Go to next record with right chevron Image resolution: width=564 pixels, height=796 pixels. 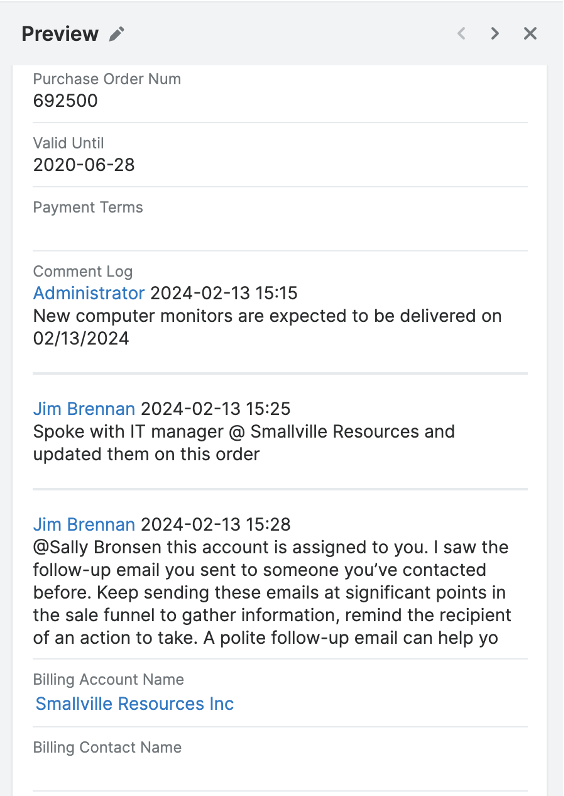494,34
